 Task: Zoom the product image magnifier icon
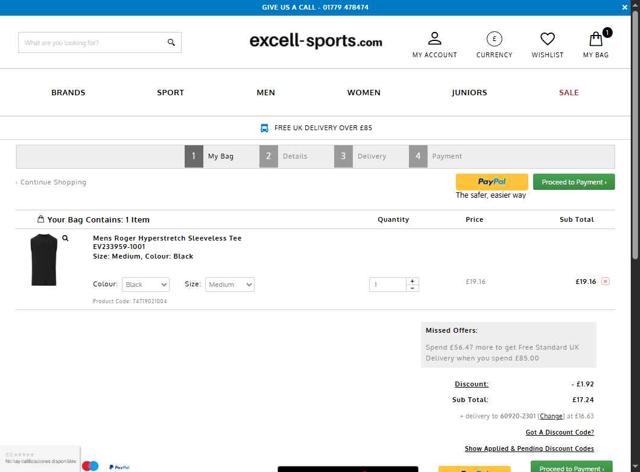[x=65, y=238]
